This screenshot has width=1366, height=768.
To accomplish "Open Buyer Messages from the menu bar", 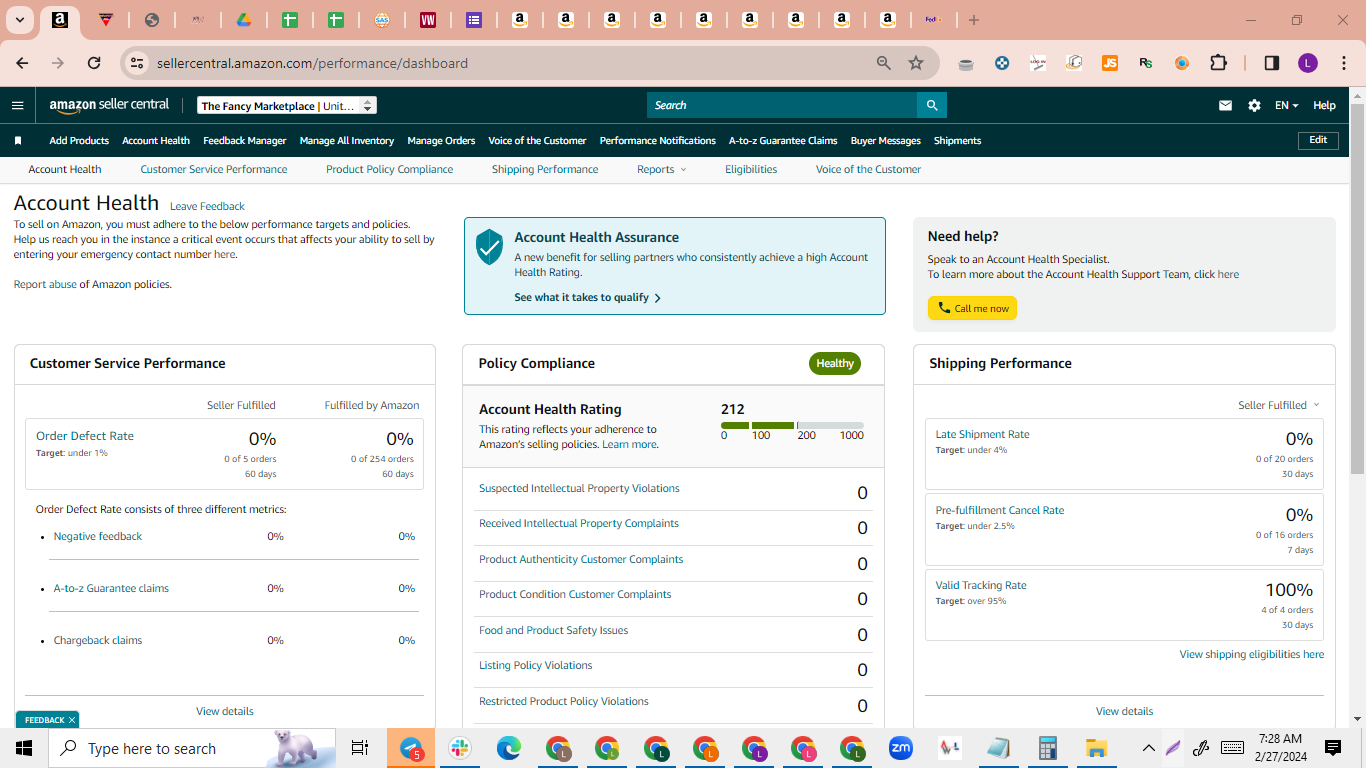I will tap(886, 141).
